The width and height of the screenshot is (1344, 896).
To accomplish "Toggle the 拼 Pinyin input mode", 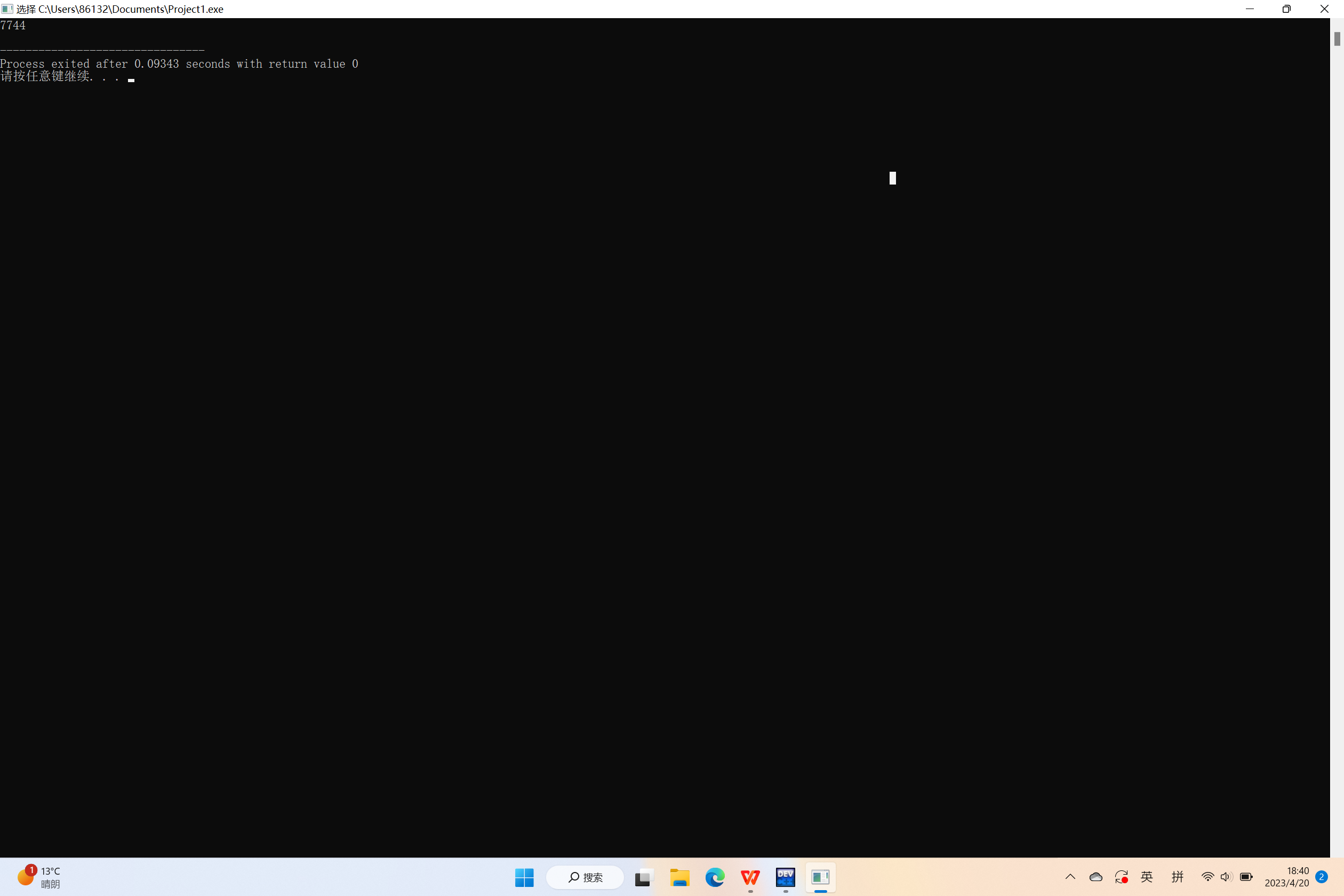I will [1177, 877].
